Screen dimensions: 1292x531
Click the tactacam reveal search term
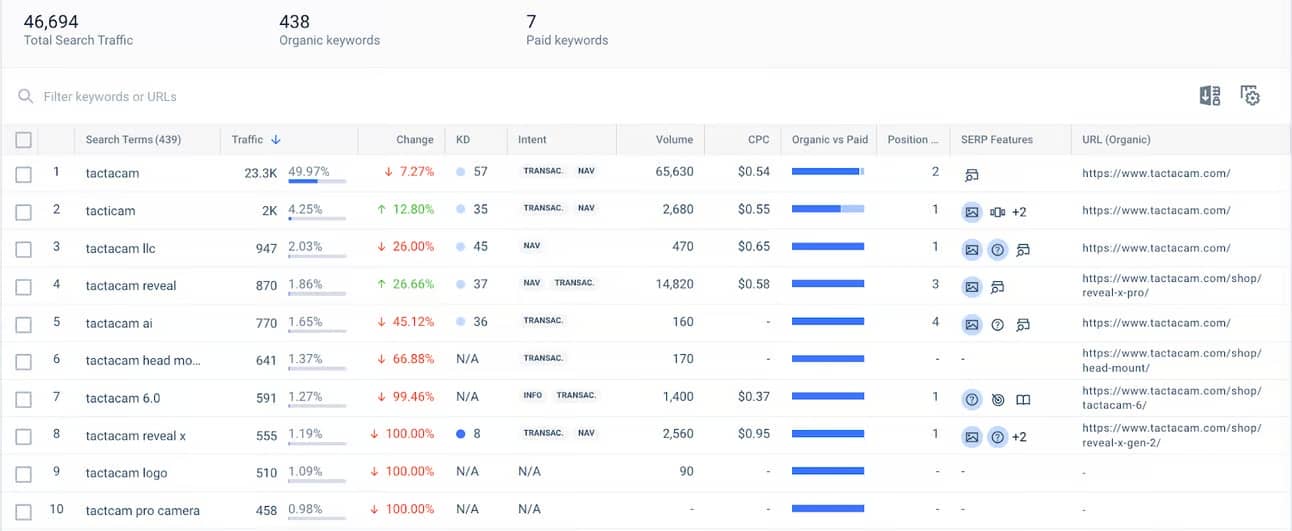click(131, 286)
